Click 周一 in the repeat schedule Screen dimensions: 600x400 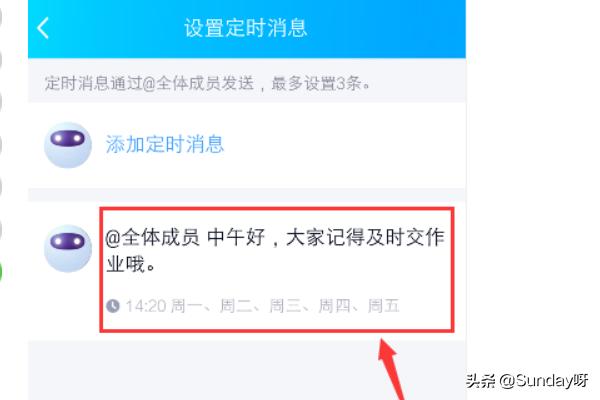click(186, 306)
